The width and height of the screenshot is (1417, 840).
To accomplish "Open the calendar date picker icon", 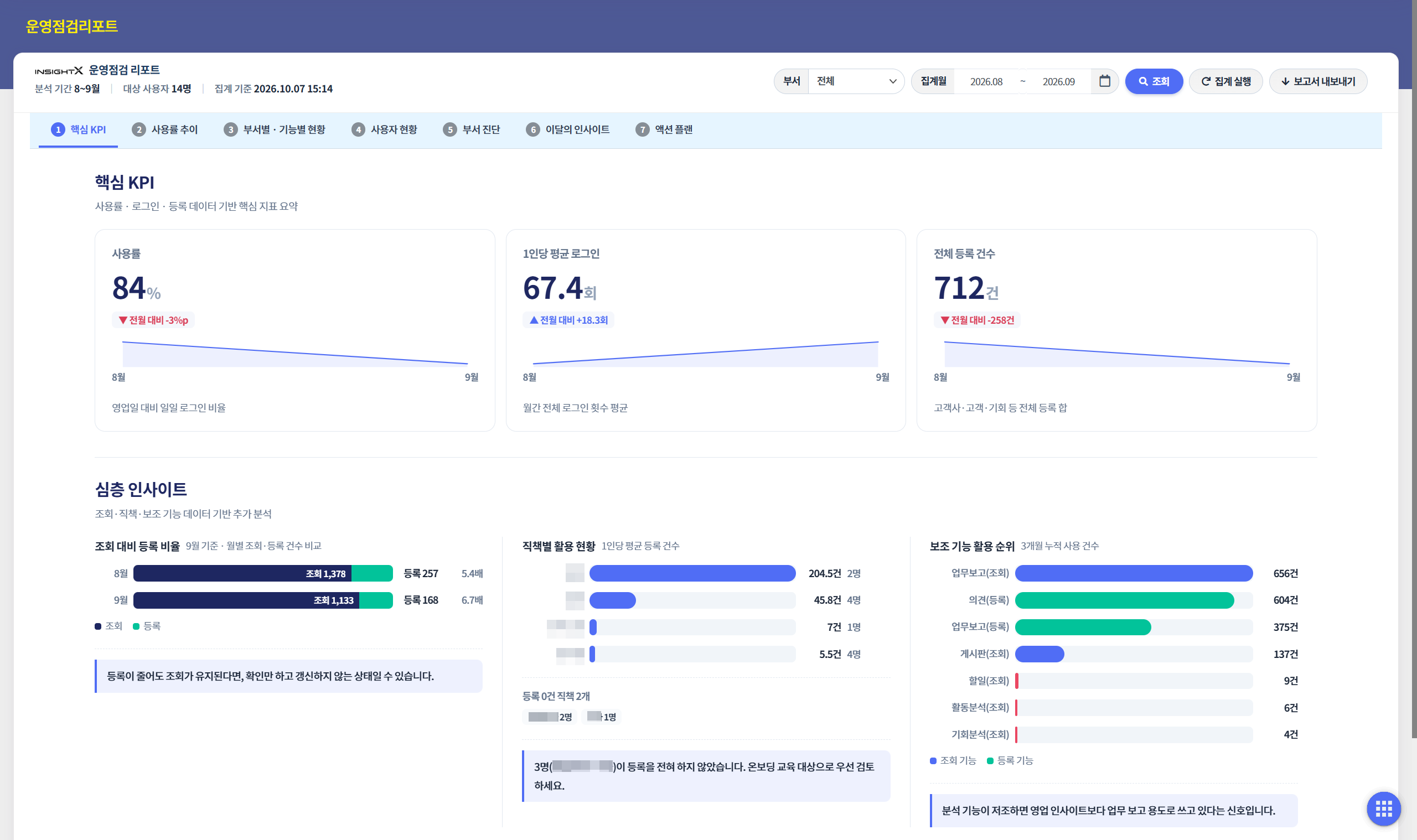I will pos(1104,81).
